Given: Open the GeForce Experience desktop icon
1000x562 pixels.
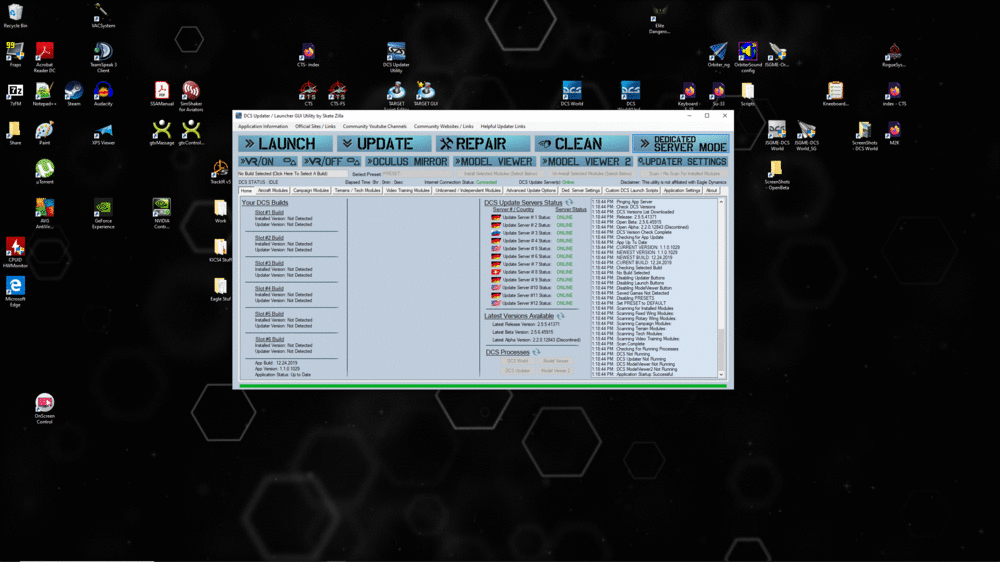Looking at the screenshot, I should pyautogui.click(x=103, y=214).
